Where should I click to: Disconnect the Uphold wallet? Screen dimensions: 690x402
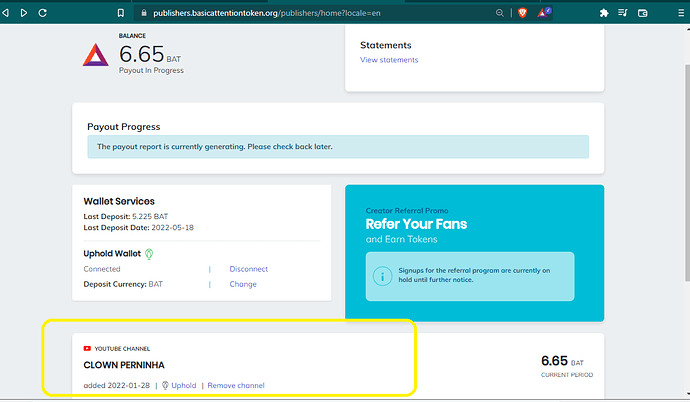coord(249,269)
